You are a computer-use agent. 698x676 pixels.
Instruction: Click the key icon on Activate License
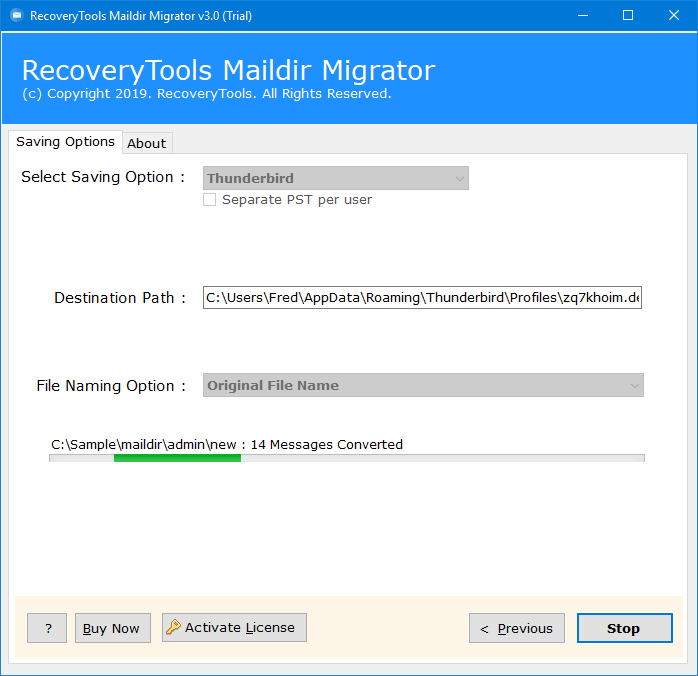tap(173, 627)
